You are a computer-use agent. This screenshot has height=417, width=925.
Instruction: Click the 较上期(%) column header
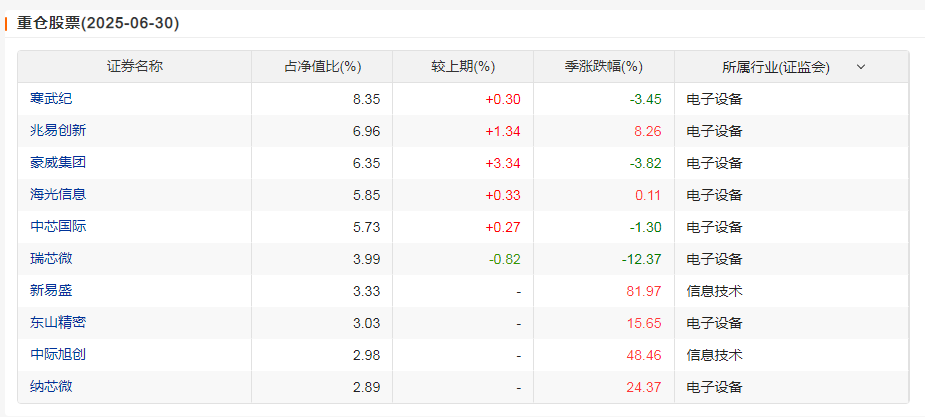pos(463,67)
